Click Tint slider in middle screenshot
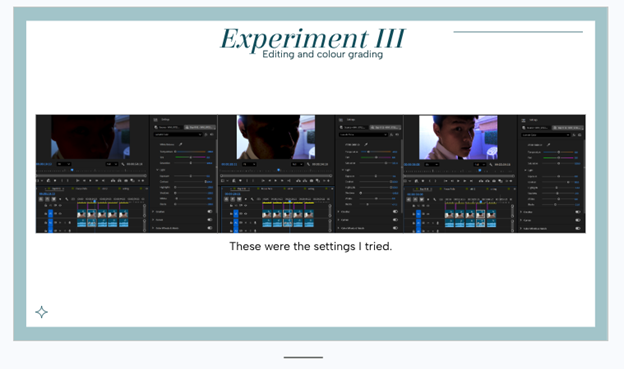The width and height of the screenshot is (624, 369). coord(376,157)
